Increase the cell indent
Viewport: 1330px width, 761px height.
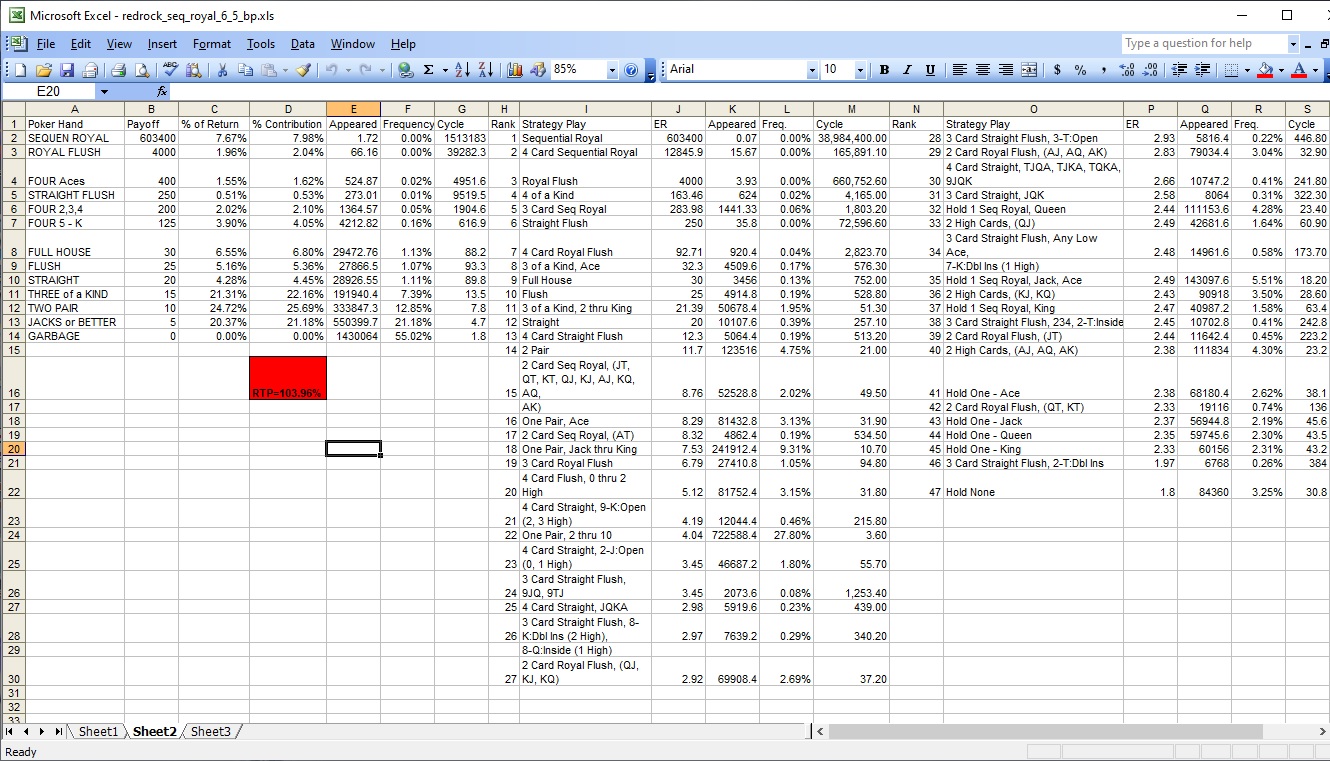[1200, 70]
